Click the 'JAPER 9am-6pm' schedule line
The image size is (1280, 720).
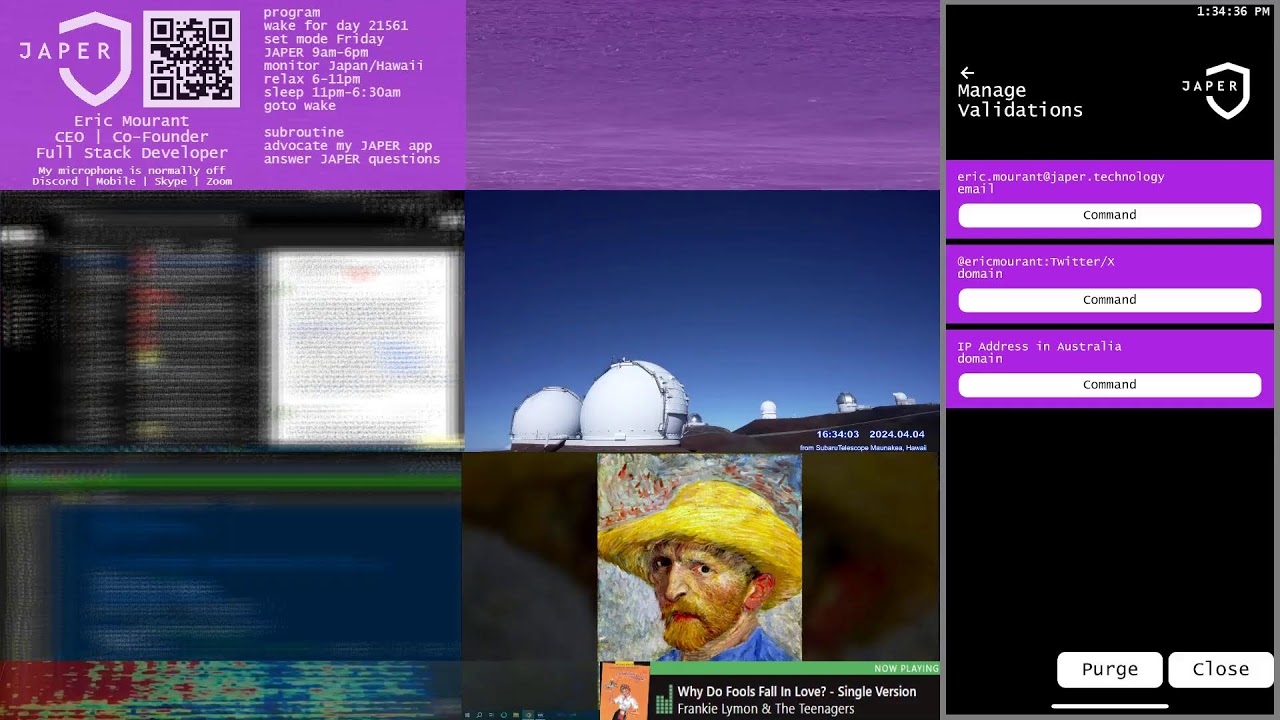(316, 52)
